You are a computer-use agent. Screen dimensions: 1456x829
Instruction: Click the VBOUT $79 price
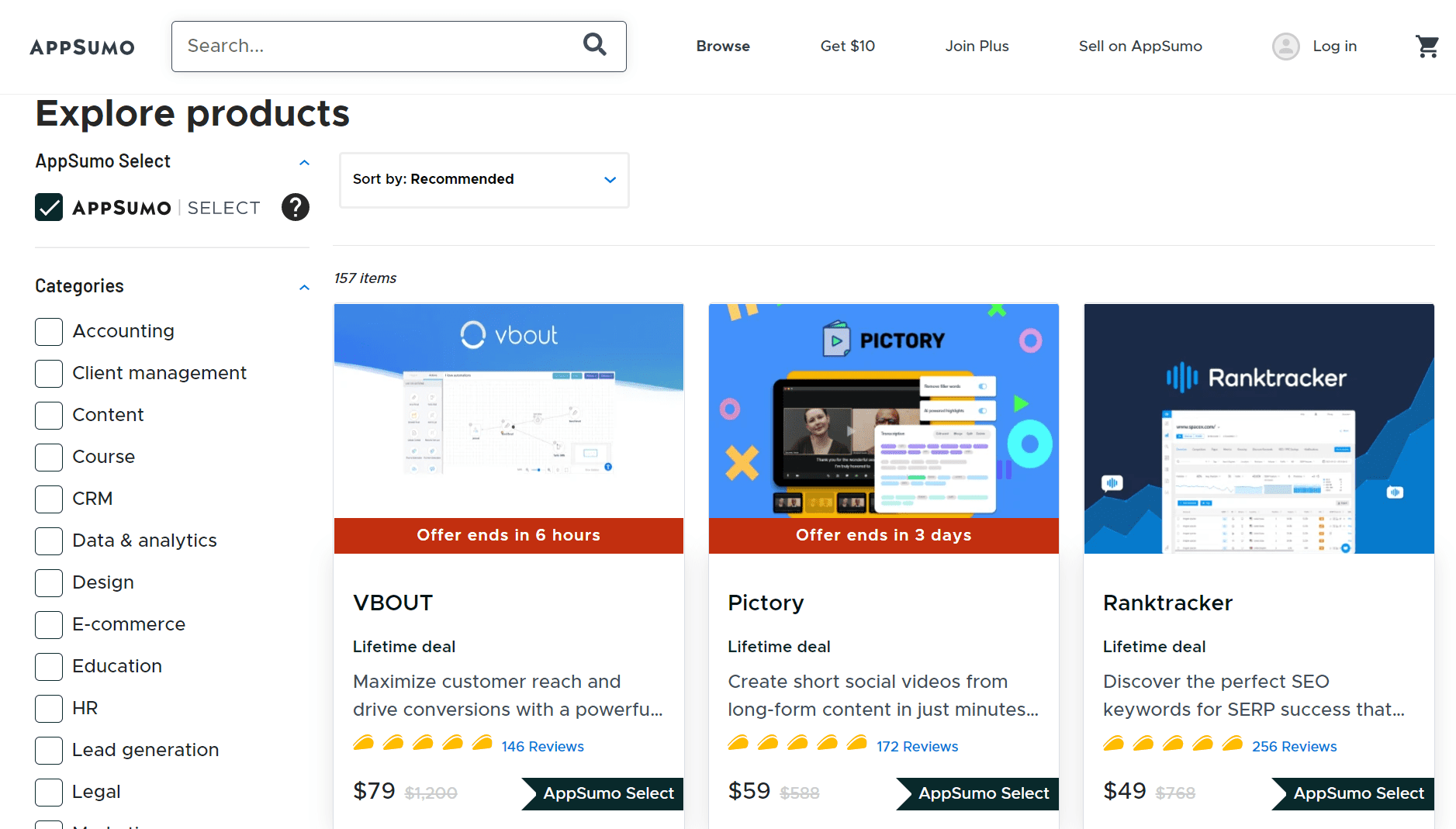click(374, 791)
